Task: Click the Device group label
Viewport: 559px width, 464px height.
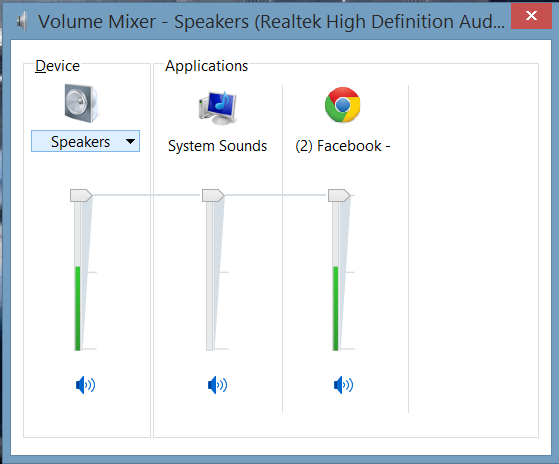Action: click(x=57, y=66)
